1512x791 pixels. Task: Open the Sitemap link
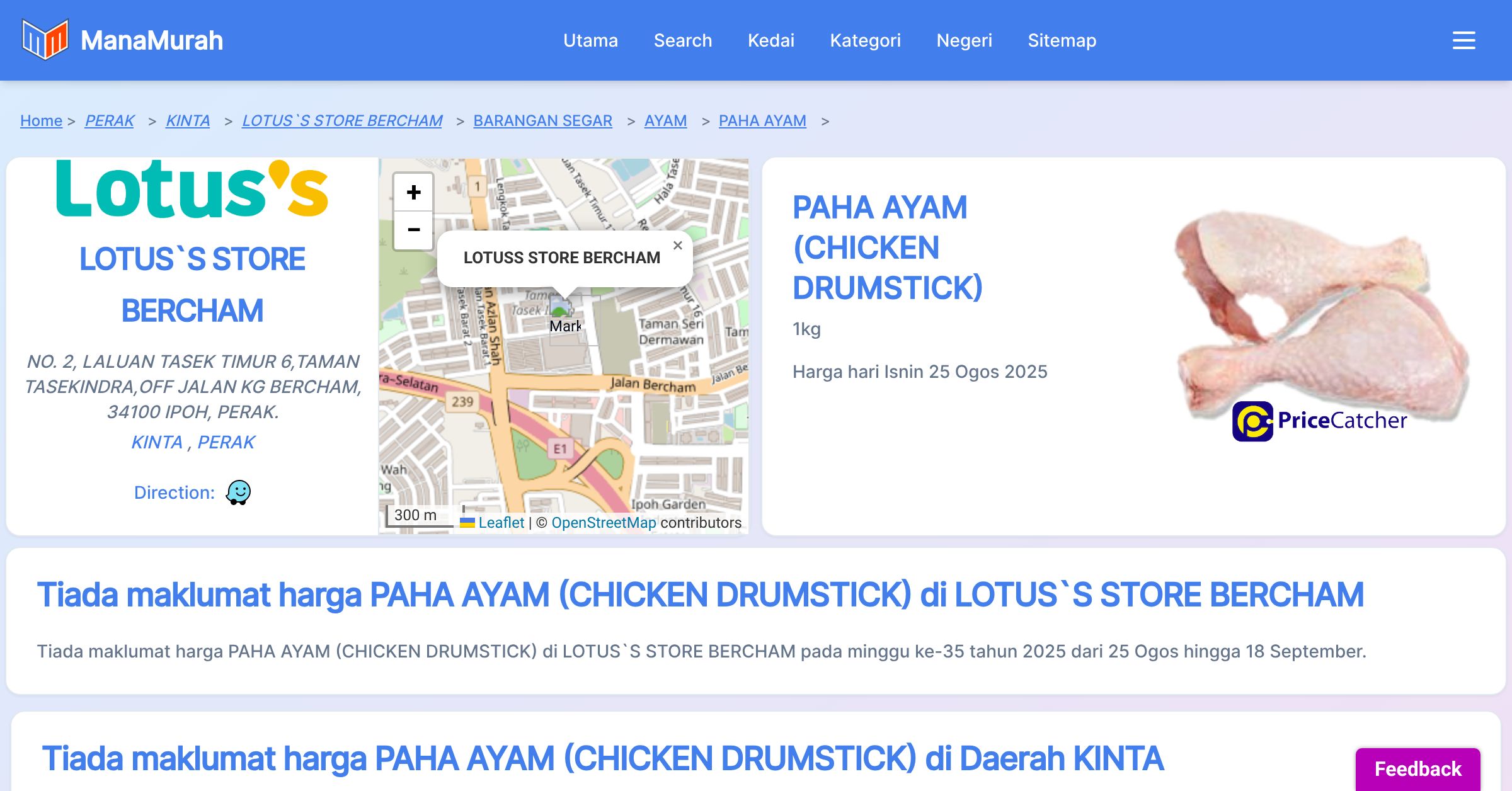point(1062,40)
